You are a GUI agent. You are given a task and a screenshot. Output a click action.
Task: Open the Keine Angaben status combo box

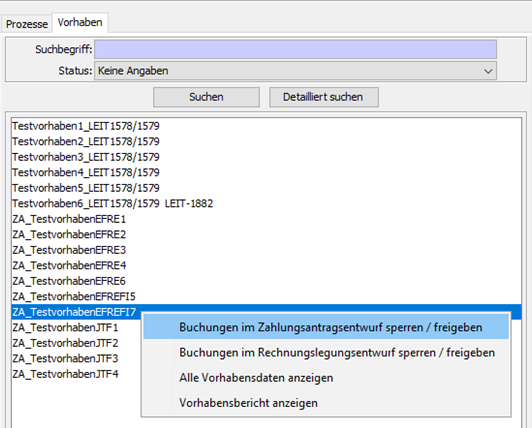(x=296, y=71)
